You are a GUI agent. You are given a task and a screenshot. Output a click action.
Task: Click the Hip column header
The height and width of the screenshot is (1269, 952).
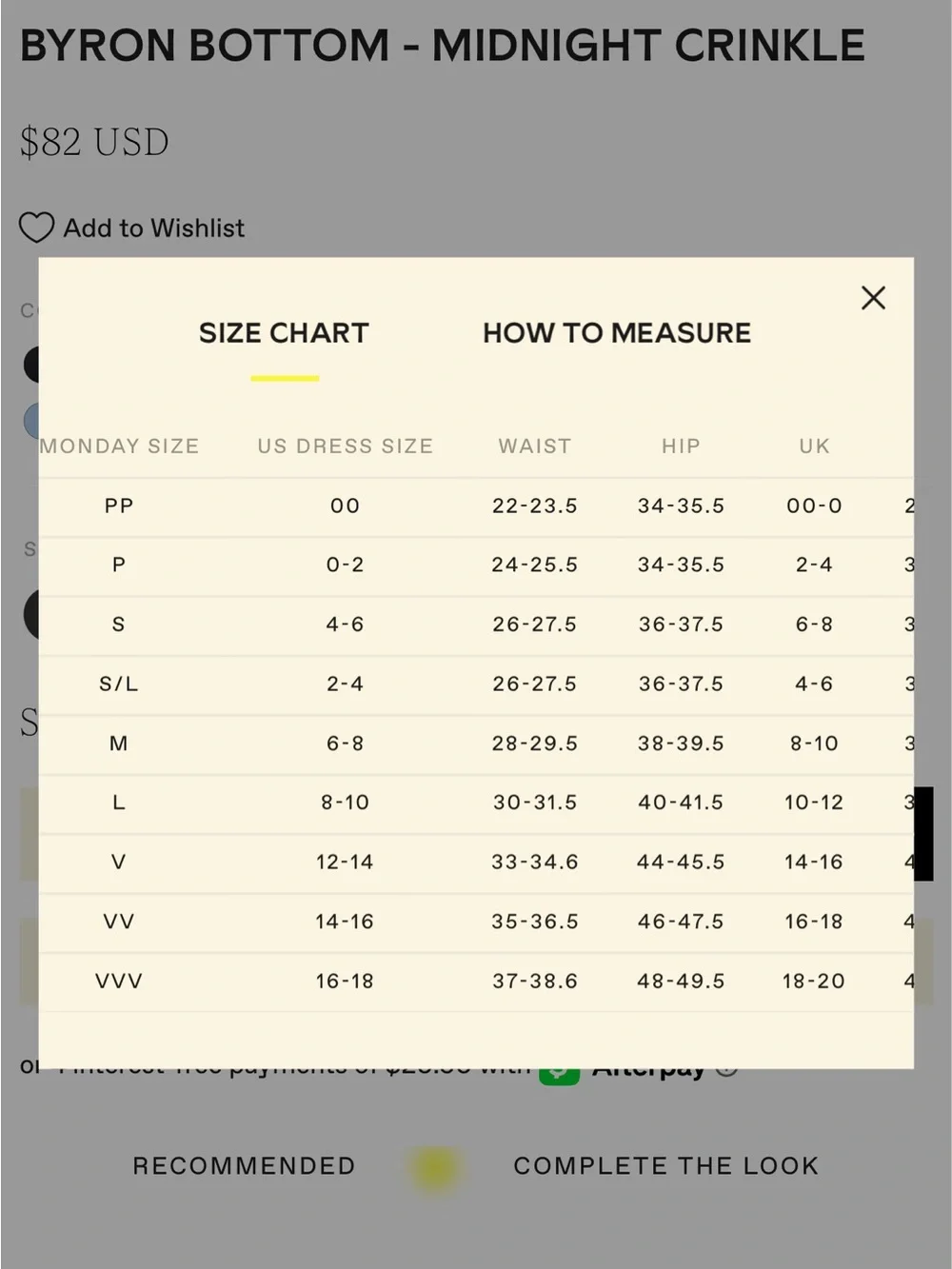point(682,446)
